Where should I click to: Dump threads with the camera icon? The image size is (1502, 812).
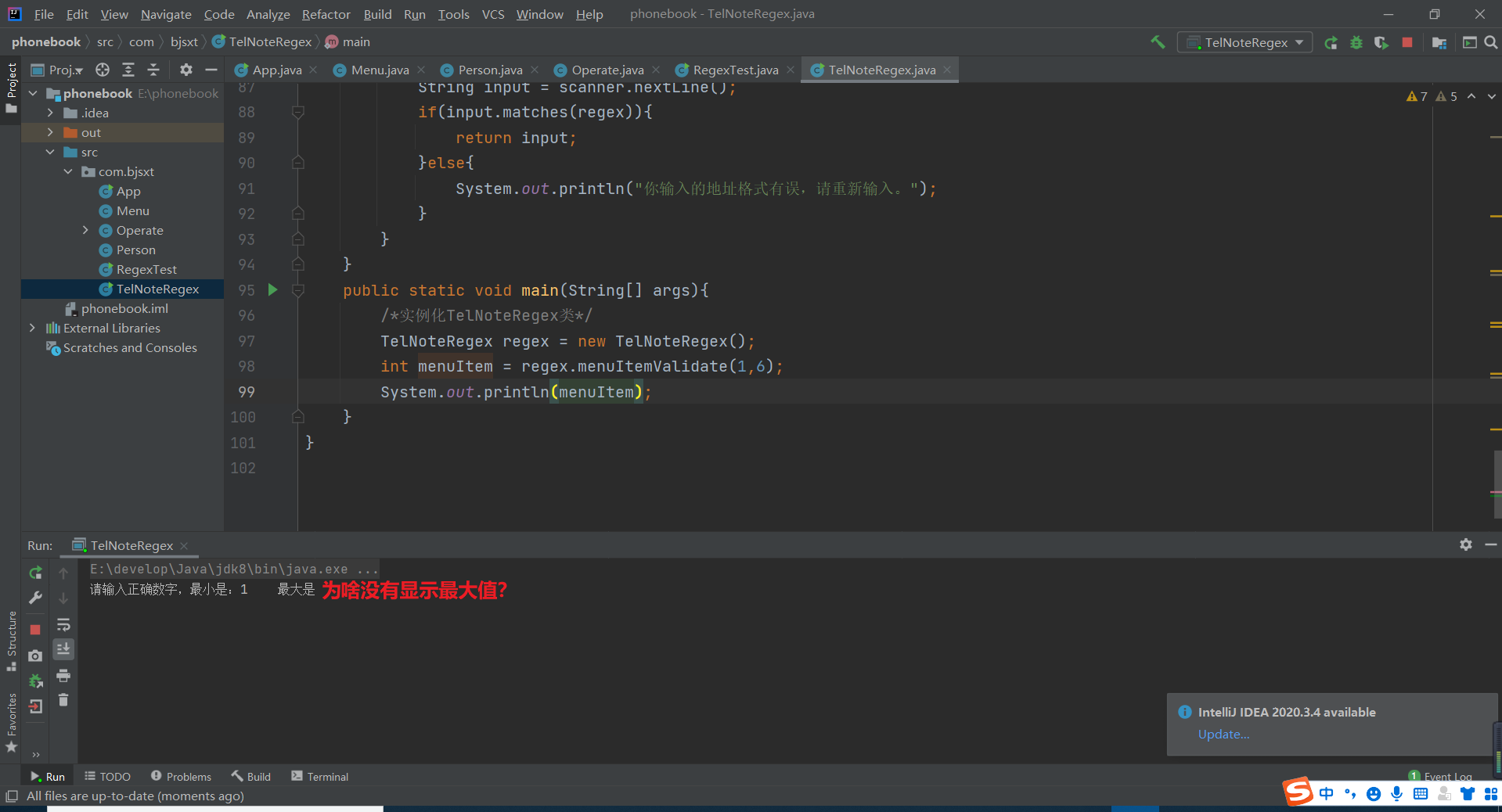click(35, 656)
